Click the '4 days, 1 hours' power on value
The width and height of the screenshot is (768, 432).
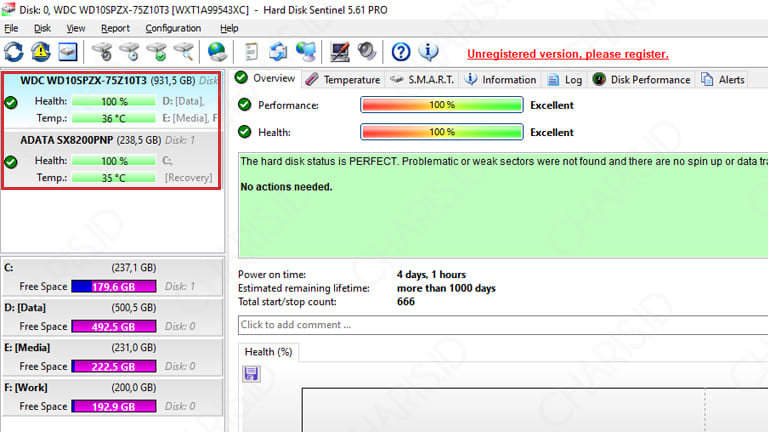(x=431, y=275)
